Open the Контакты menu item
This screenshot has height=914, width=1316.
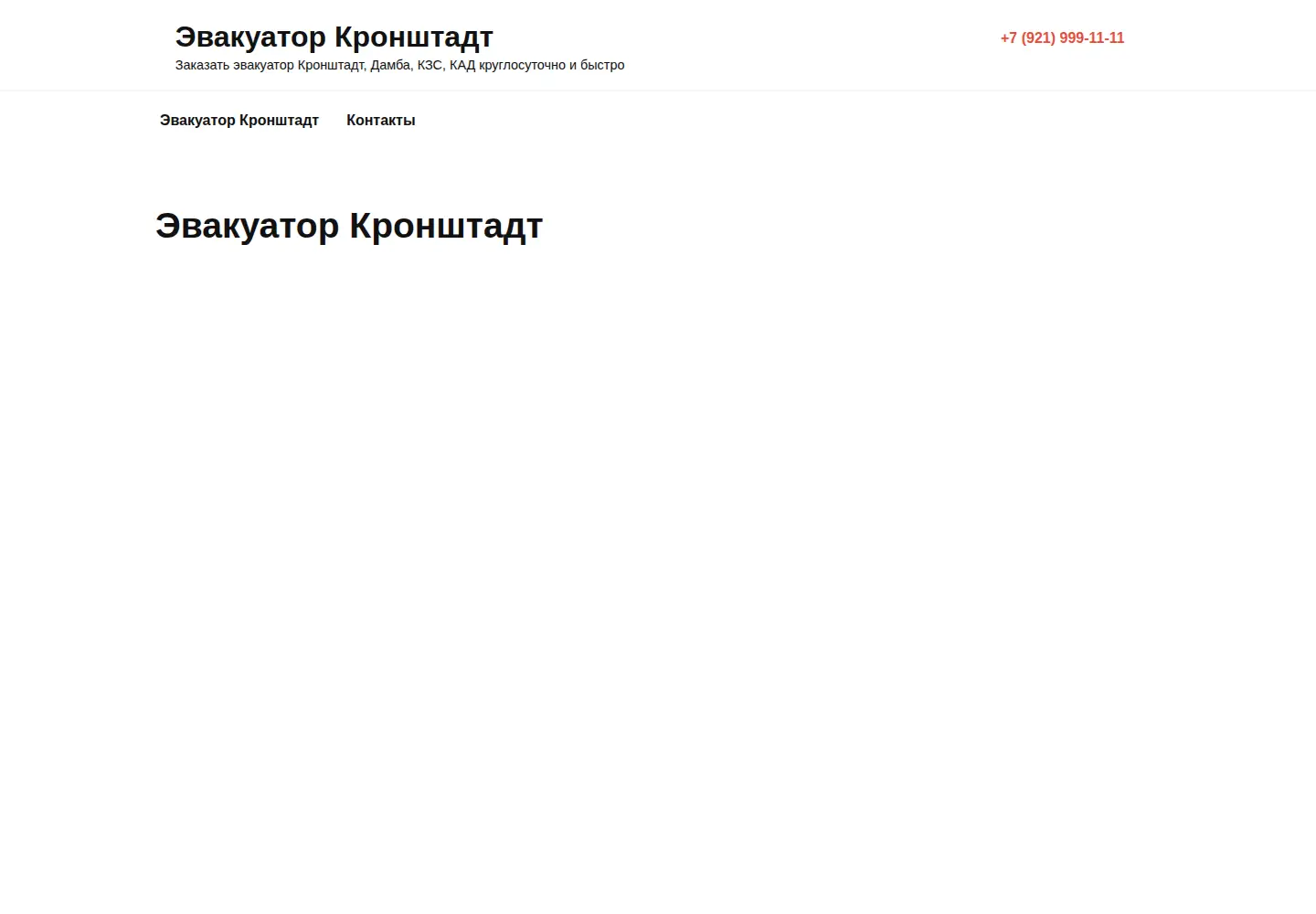click(x=381, y=121)
